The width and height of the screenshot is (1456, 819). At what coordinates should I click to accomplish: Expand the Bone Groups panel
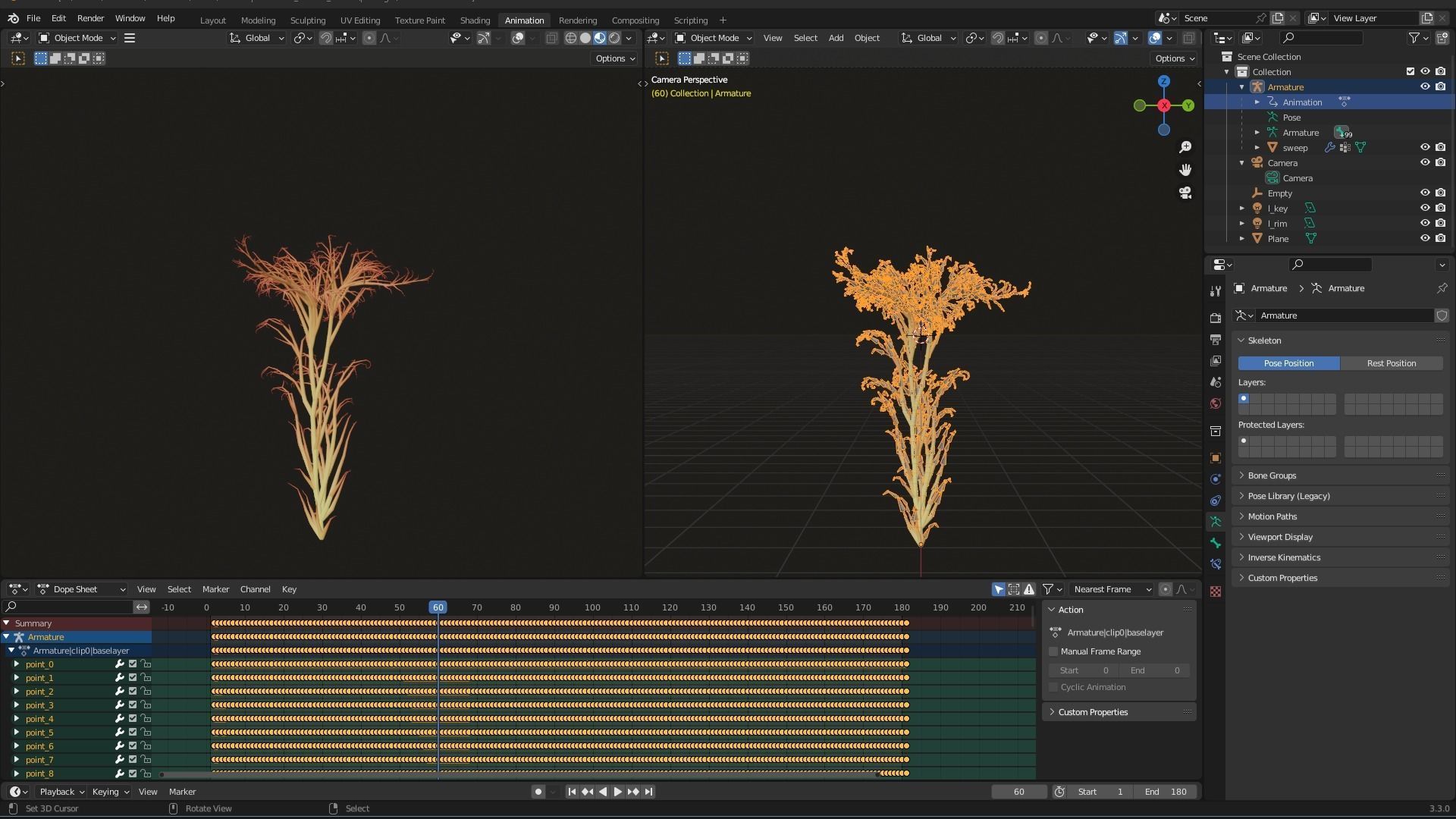tap(1272, 475)
